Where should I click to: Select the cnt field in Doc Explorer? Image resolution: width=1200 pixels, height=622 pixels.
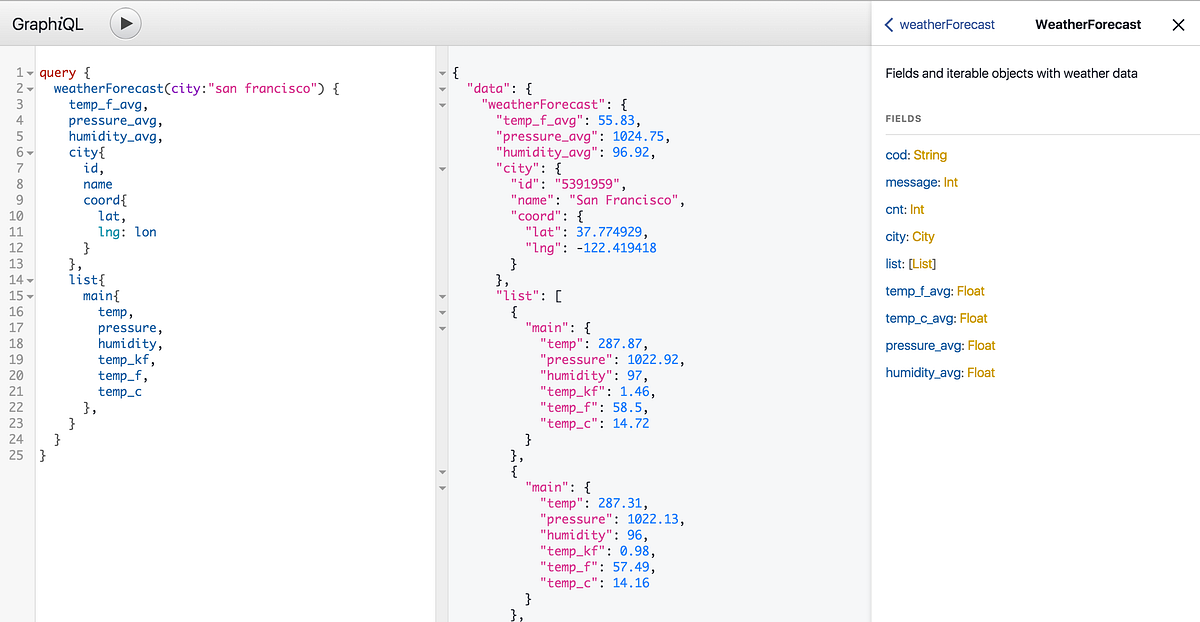click(x=895, y=209)
